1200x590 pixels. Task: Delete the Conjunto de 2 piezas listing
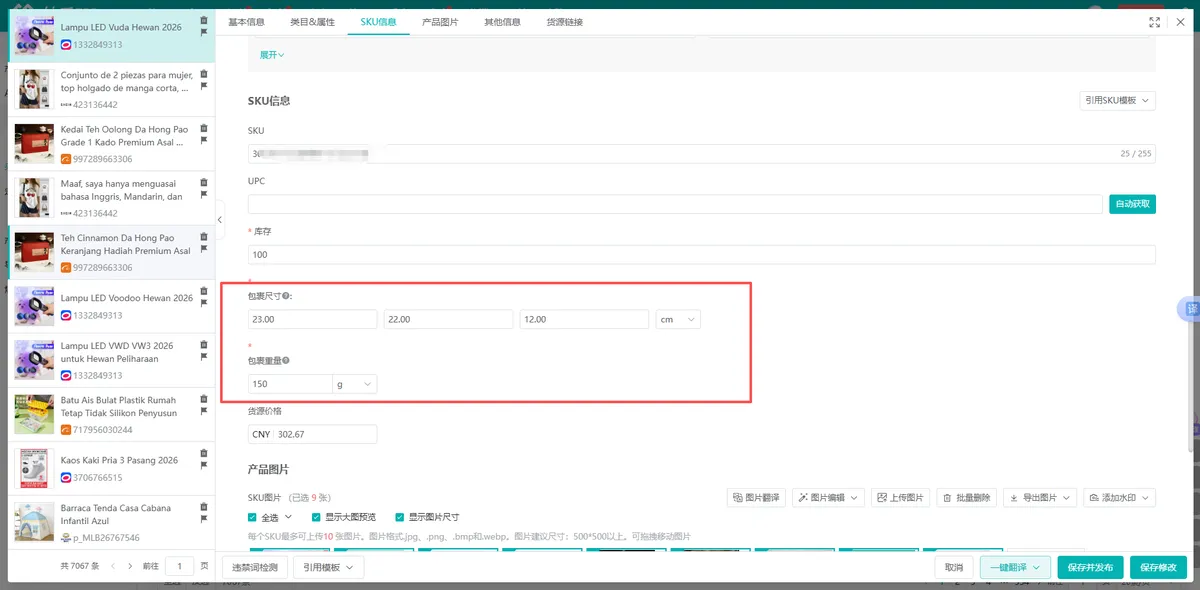pyautogui.click(x=204, y=74)
